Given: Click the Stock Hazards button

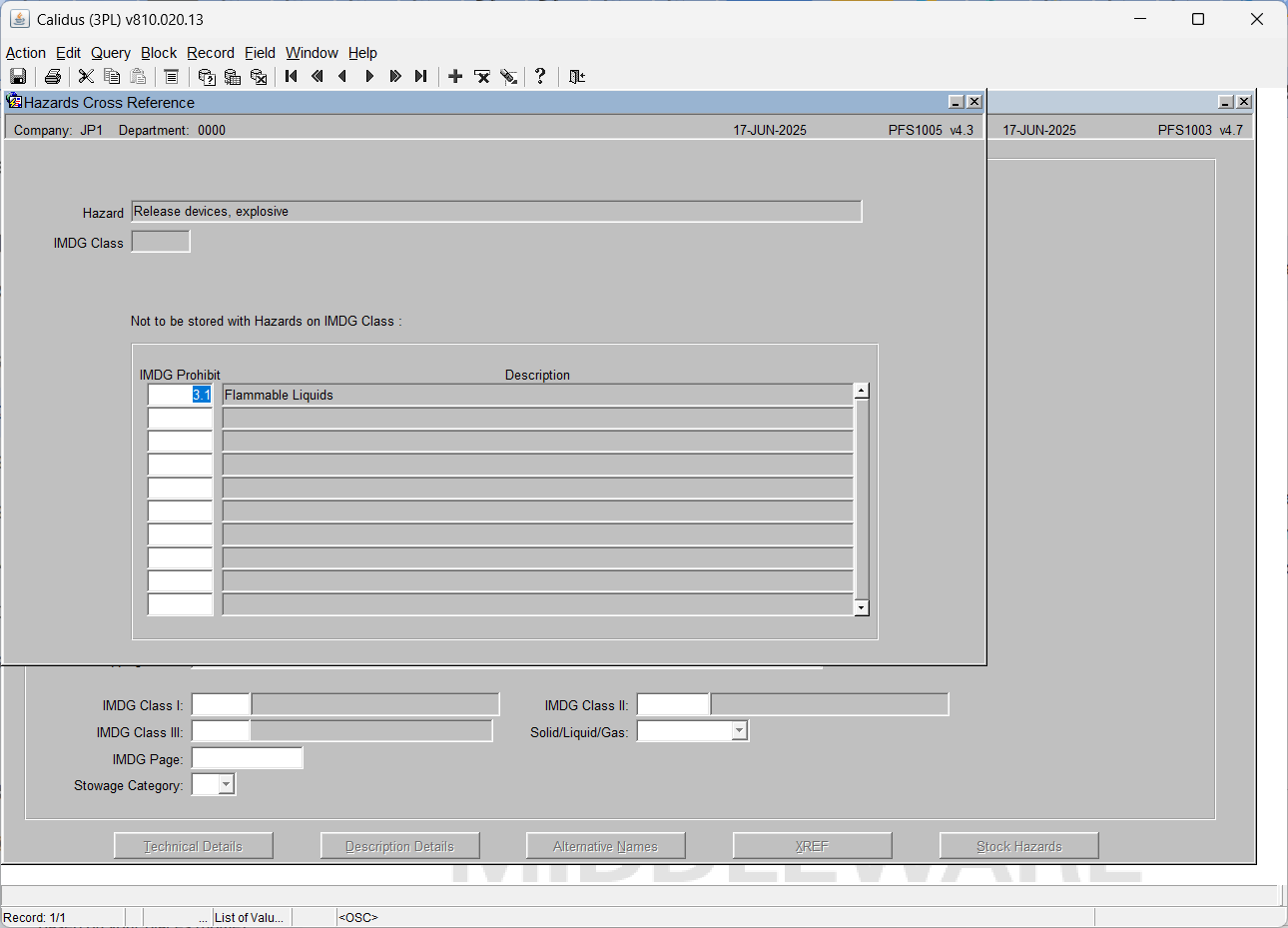Looking at the screenshot, I should (1019, 846).
